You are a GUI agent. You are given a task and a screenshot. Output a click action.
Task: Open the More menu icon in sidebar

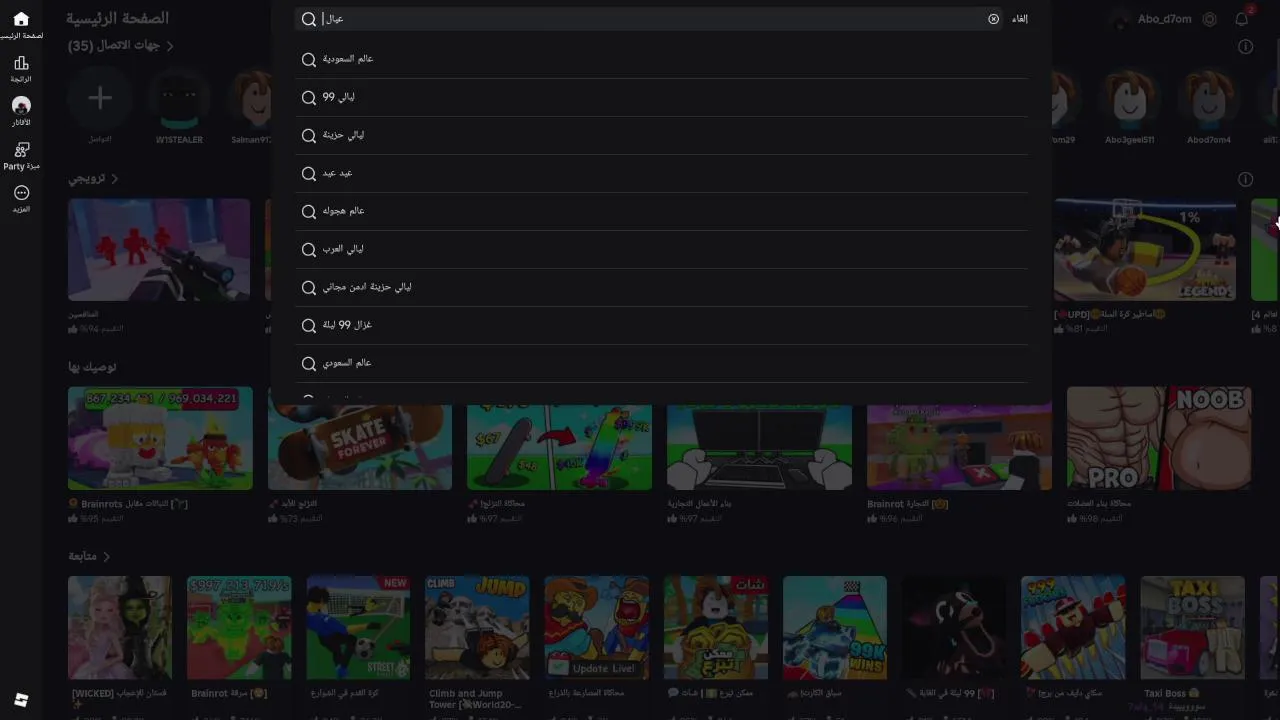(21, 192)
